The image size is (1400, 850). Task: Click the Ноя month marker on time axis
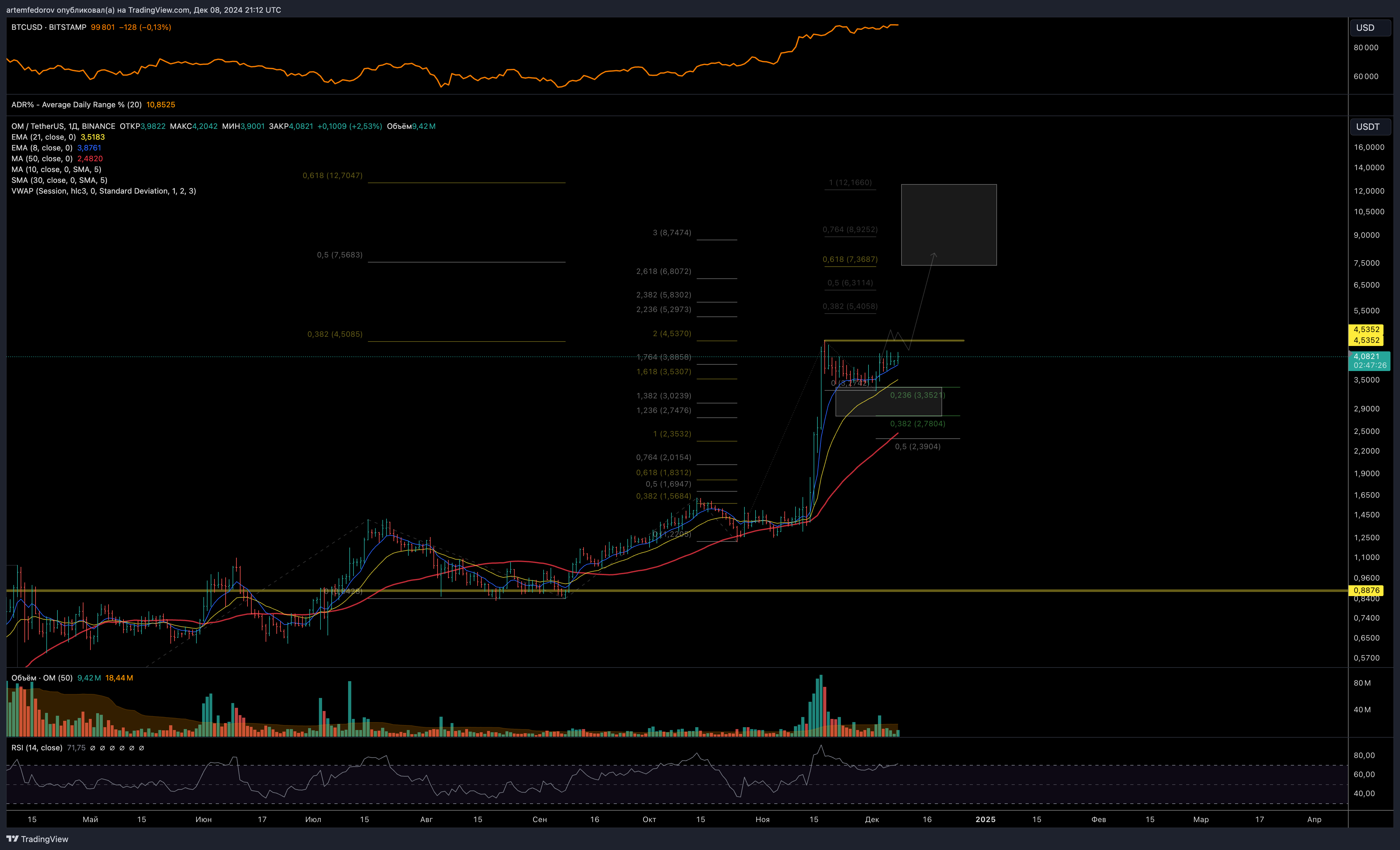coord(763,819)
